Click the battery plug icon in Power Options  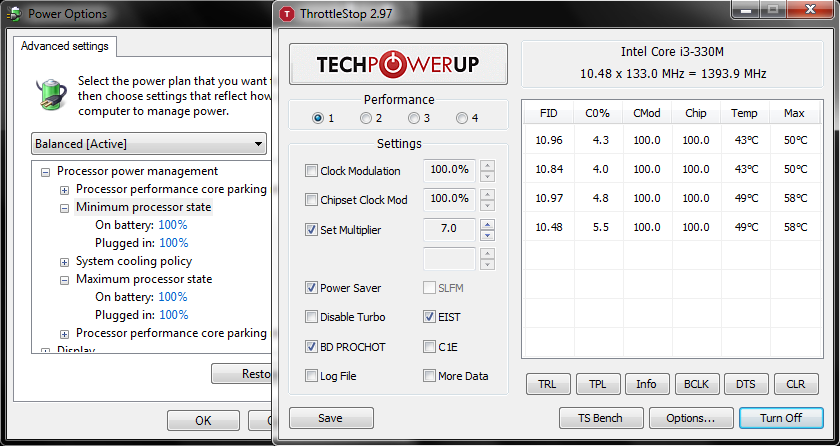[51, 93]
